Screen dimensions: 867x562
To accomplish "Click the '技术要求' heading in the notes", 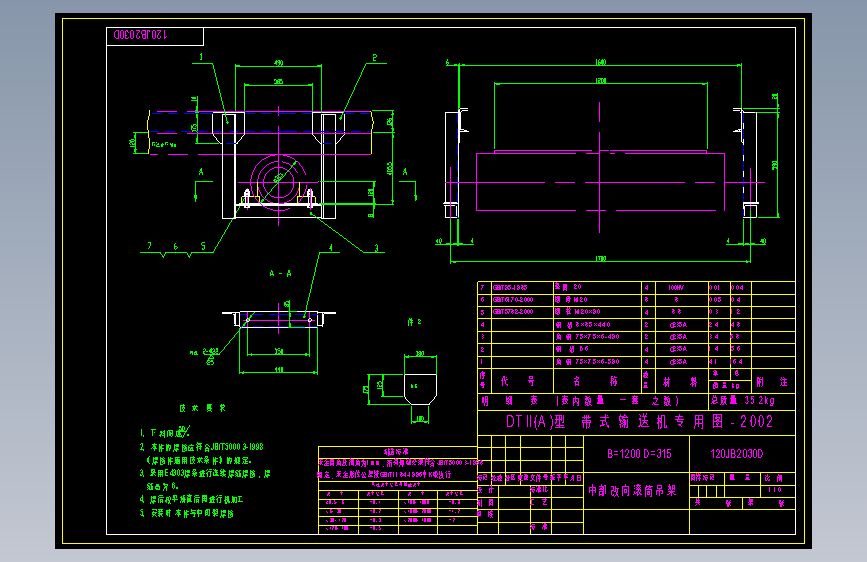I will 202,408.
